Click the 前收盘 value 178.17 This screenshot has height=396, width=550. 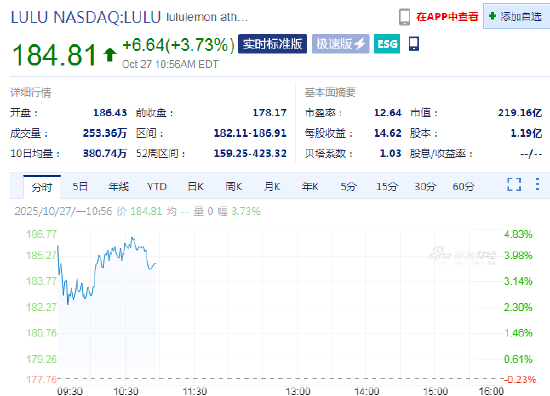pyautogui.click(x=269, y=113)
